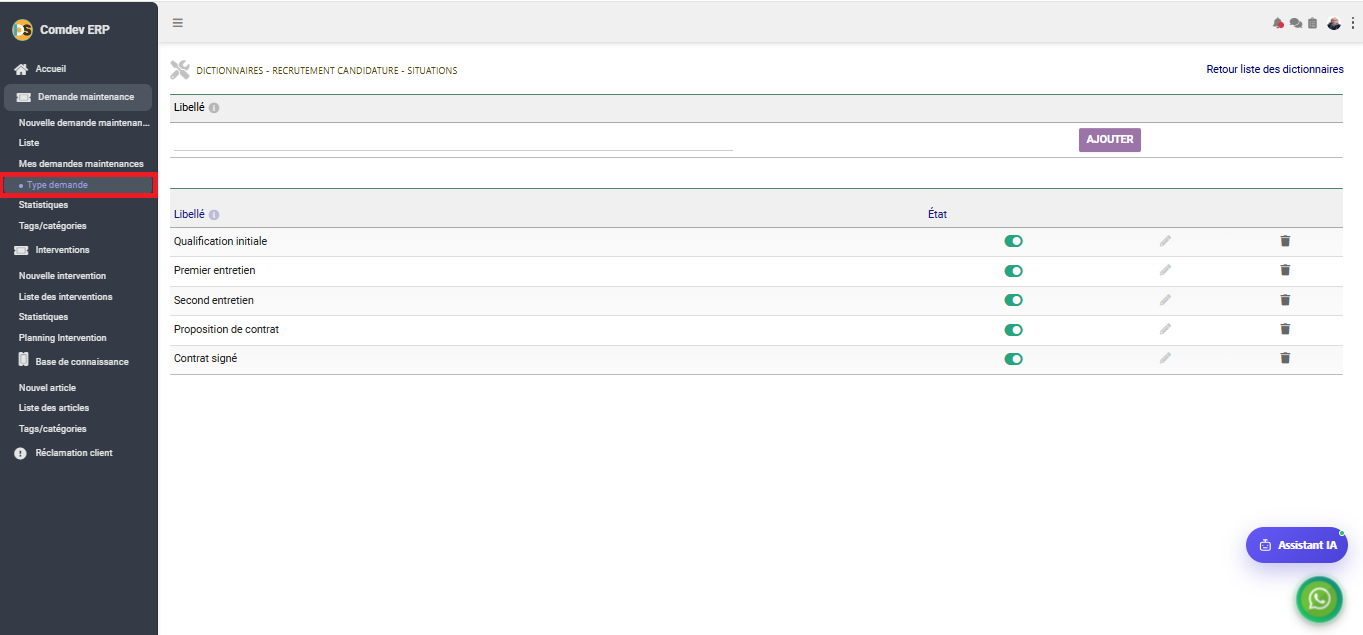Open Statistiques under Interventions
Image resolution: width=1363 pixels, height=635 pixels.
tap(43, 317)
